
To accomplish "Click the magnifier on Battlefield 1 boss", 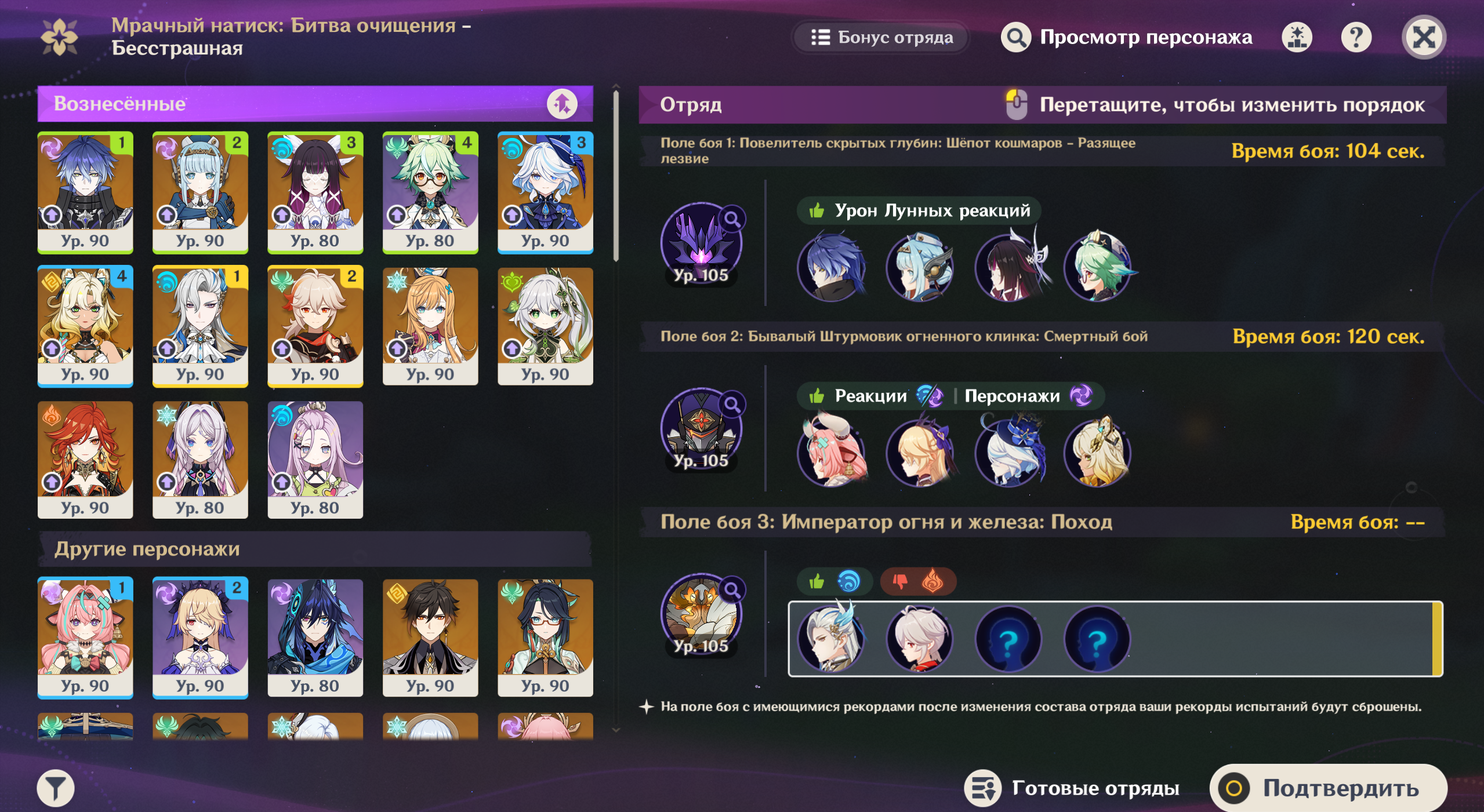I will pos(733,219).
